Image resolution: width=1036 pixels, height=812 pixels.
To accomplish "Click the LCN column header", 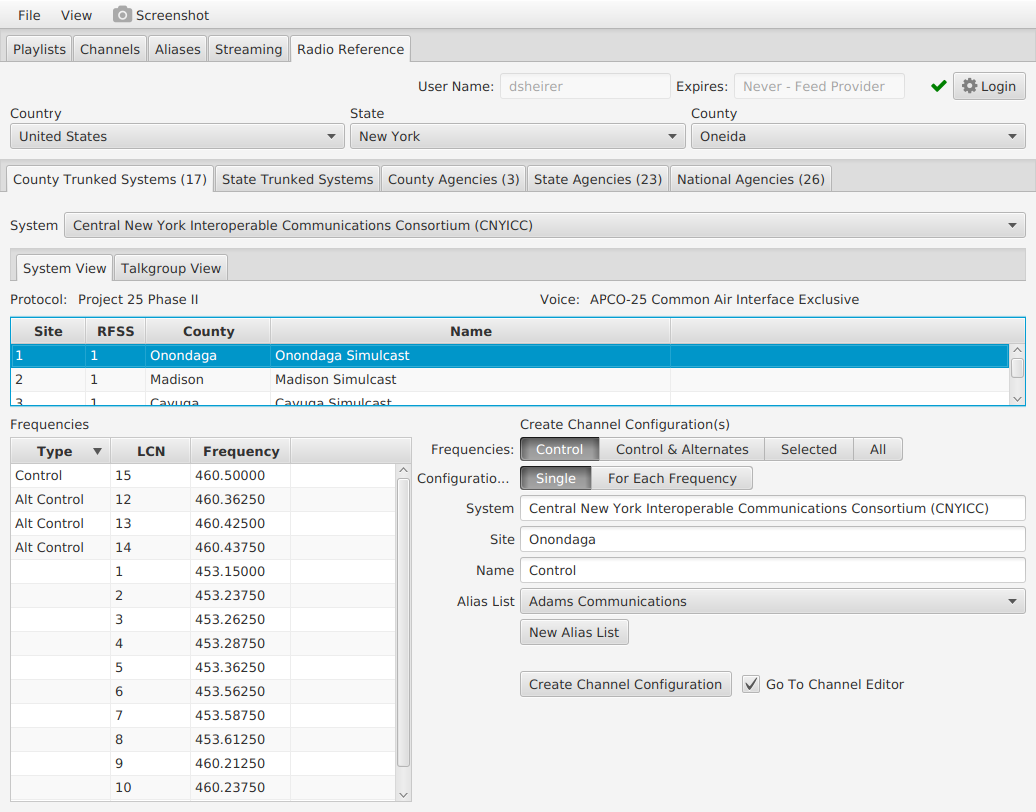I will click(151, 451).
